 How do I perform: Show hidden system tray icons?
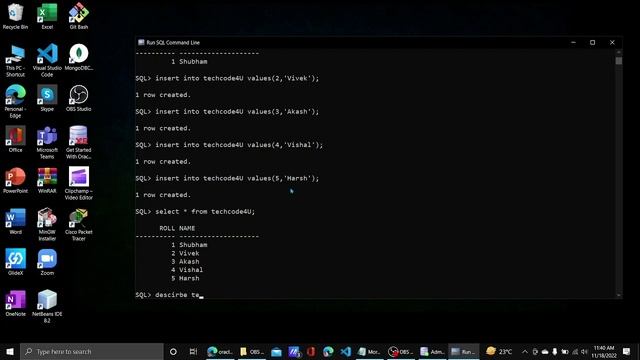[525, 351]
